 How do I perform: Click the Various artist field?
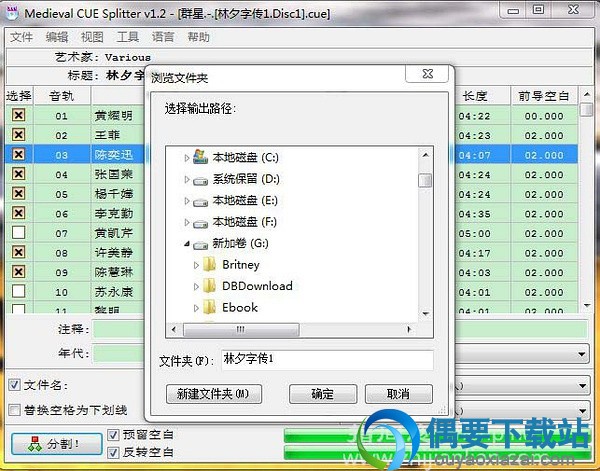tap(128, 57)
